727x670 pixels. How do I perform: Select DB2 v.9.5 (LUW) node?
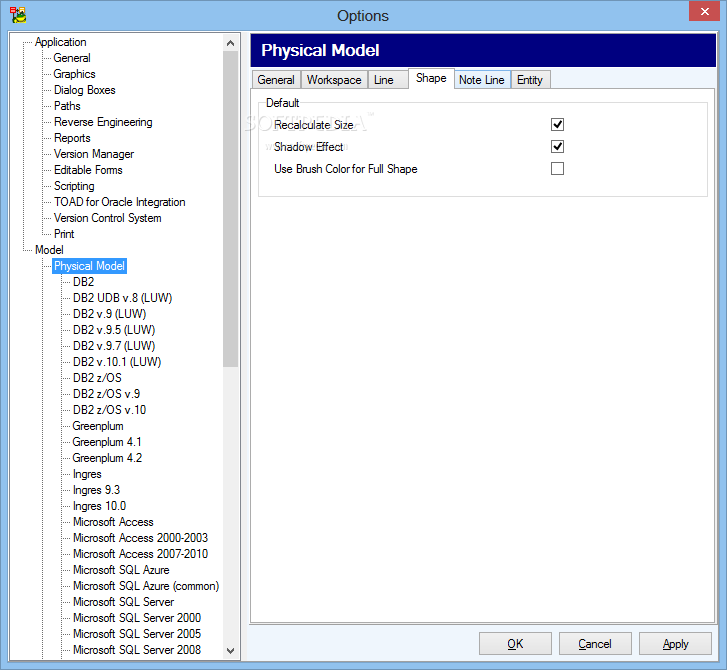coord(114,330)
